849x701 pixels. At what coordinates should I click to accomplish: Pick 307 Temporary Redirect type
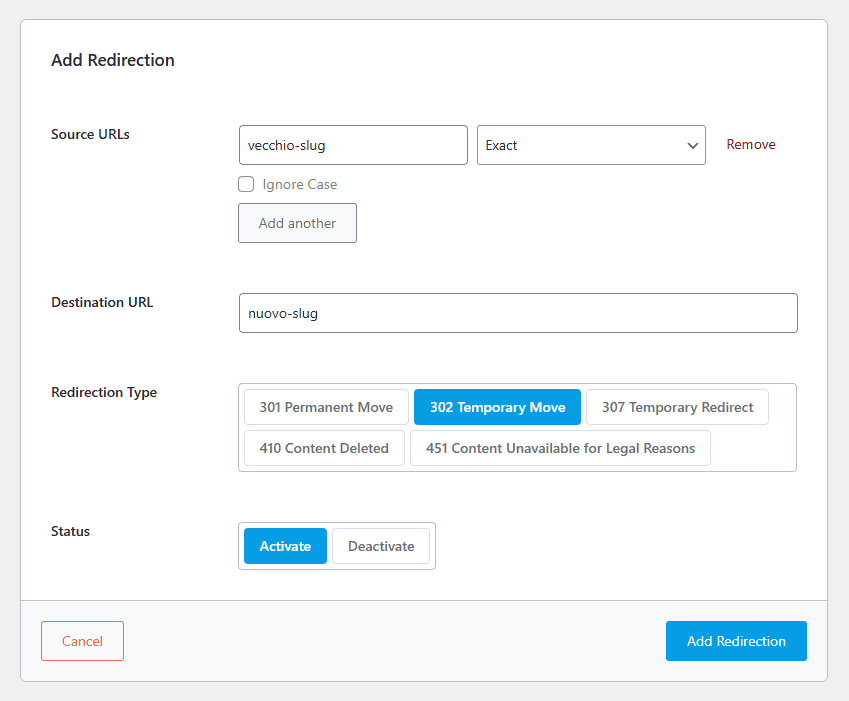pyautogui.click(x=677, y=407)
